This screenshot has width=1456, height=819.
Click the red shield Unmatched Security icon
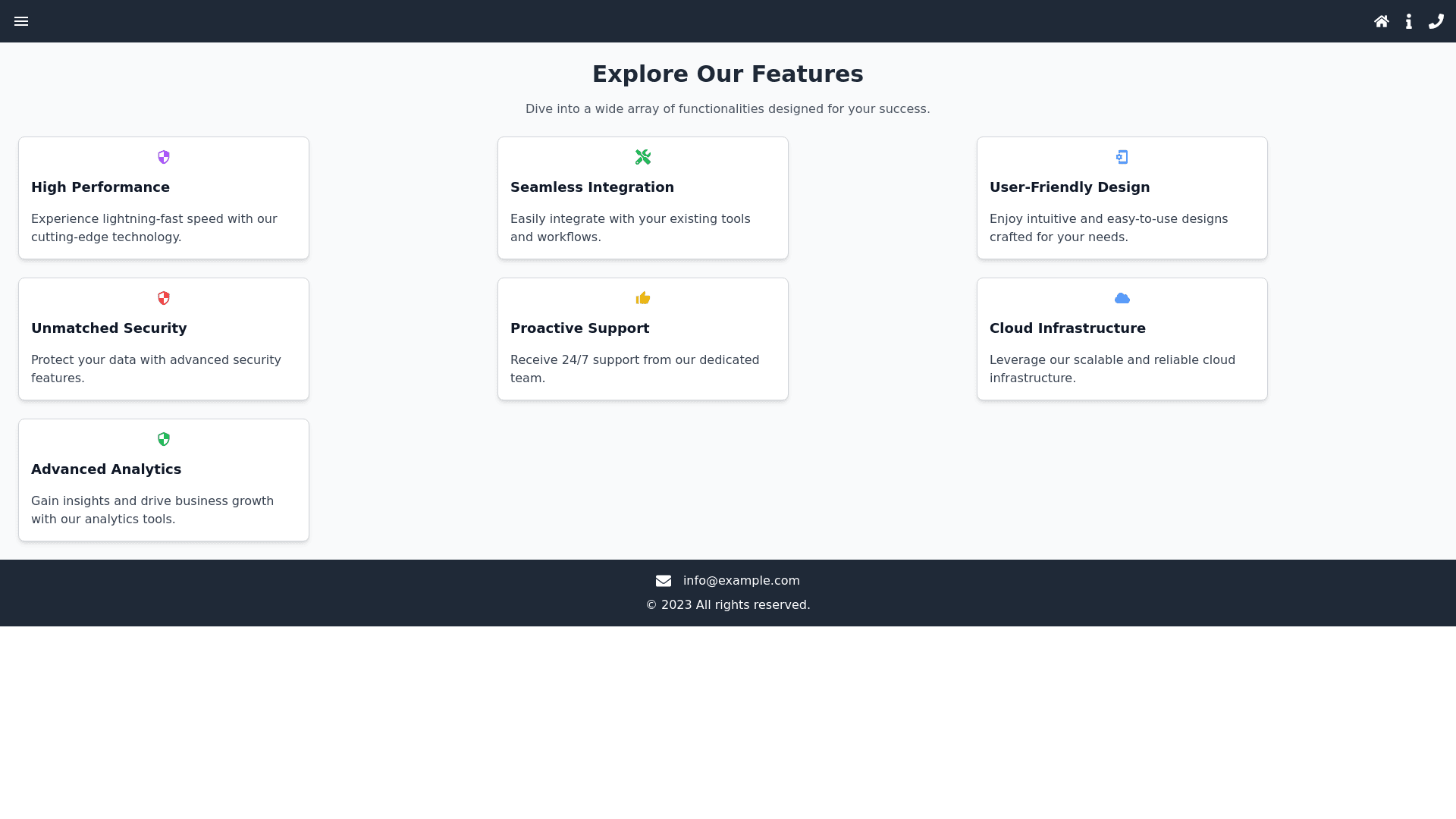(164, 298)
